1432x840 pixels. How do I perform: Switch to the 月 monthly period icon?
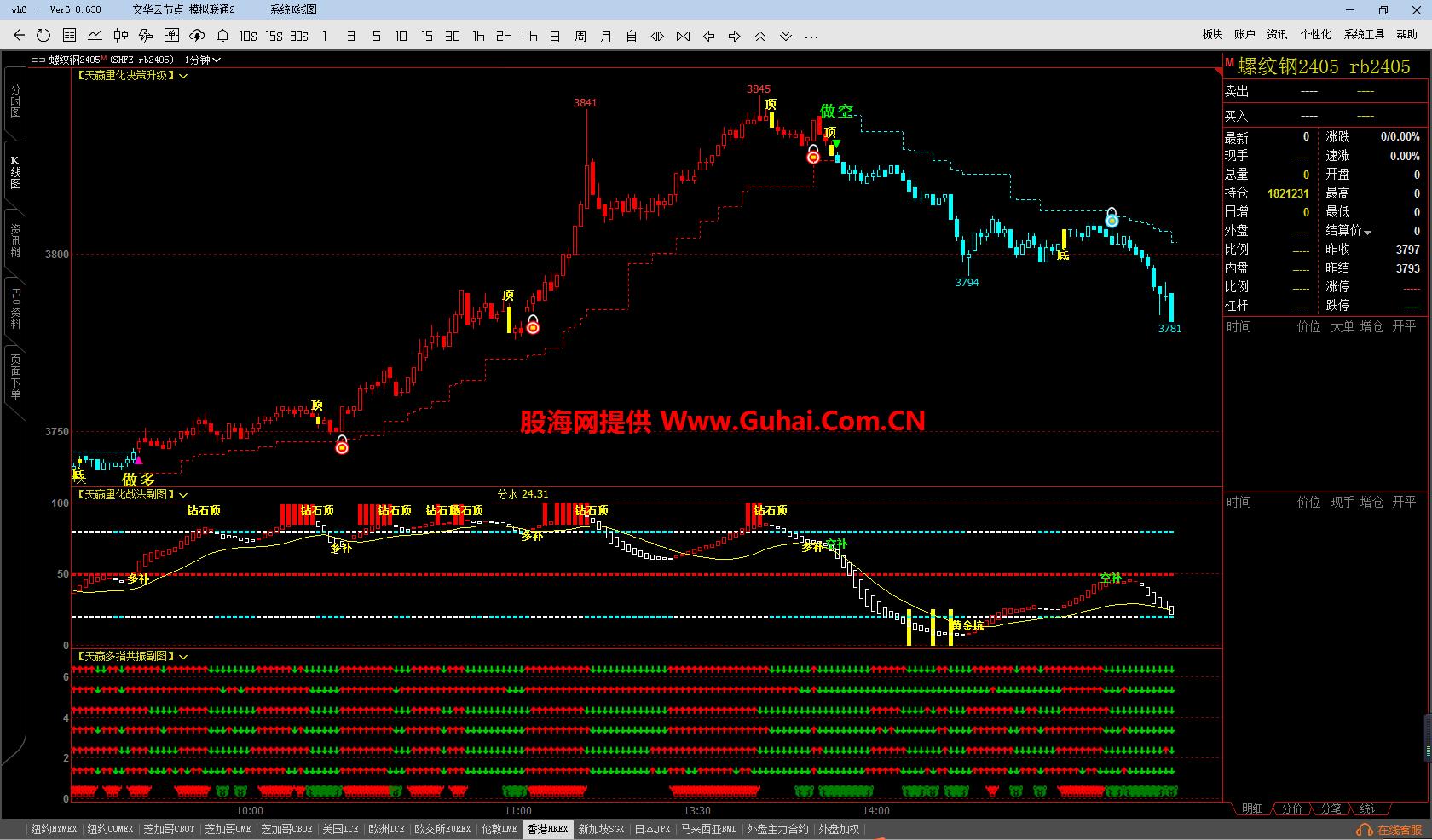pos(605,36)
